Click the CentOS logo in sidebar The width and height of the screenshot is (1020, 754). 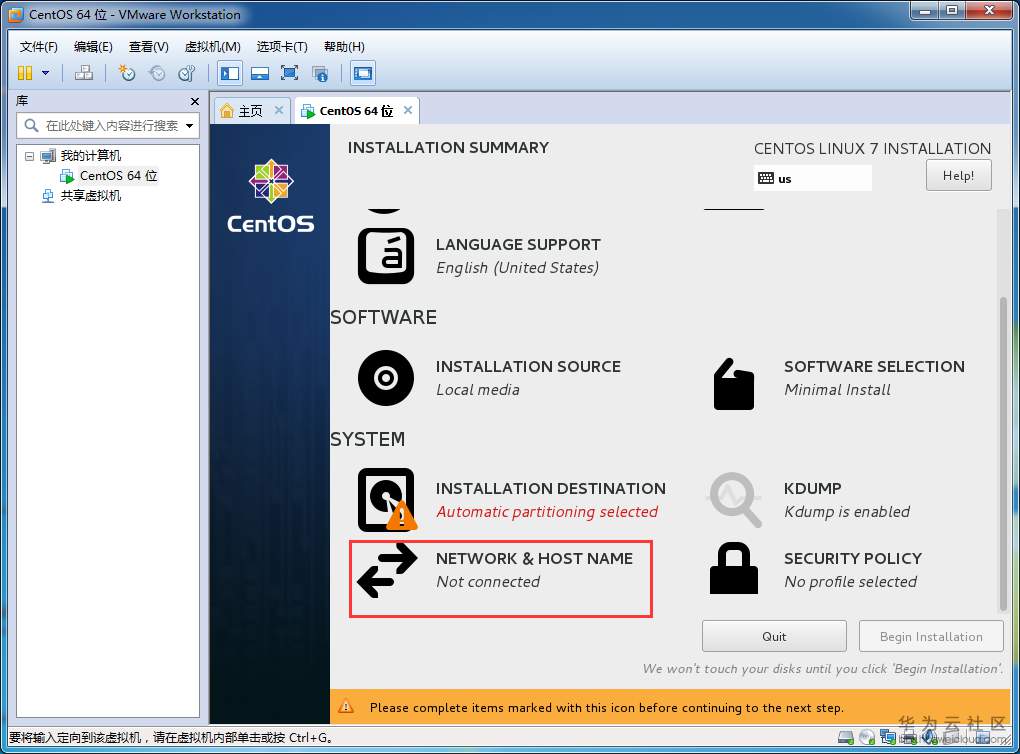pos(271,196)
